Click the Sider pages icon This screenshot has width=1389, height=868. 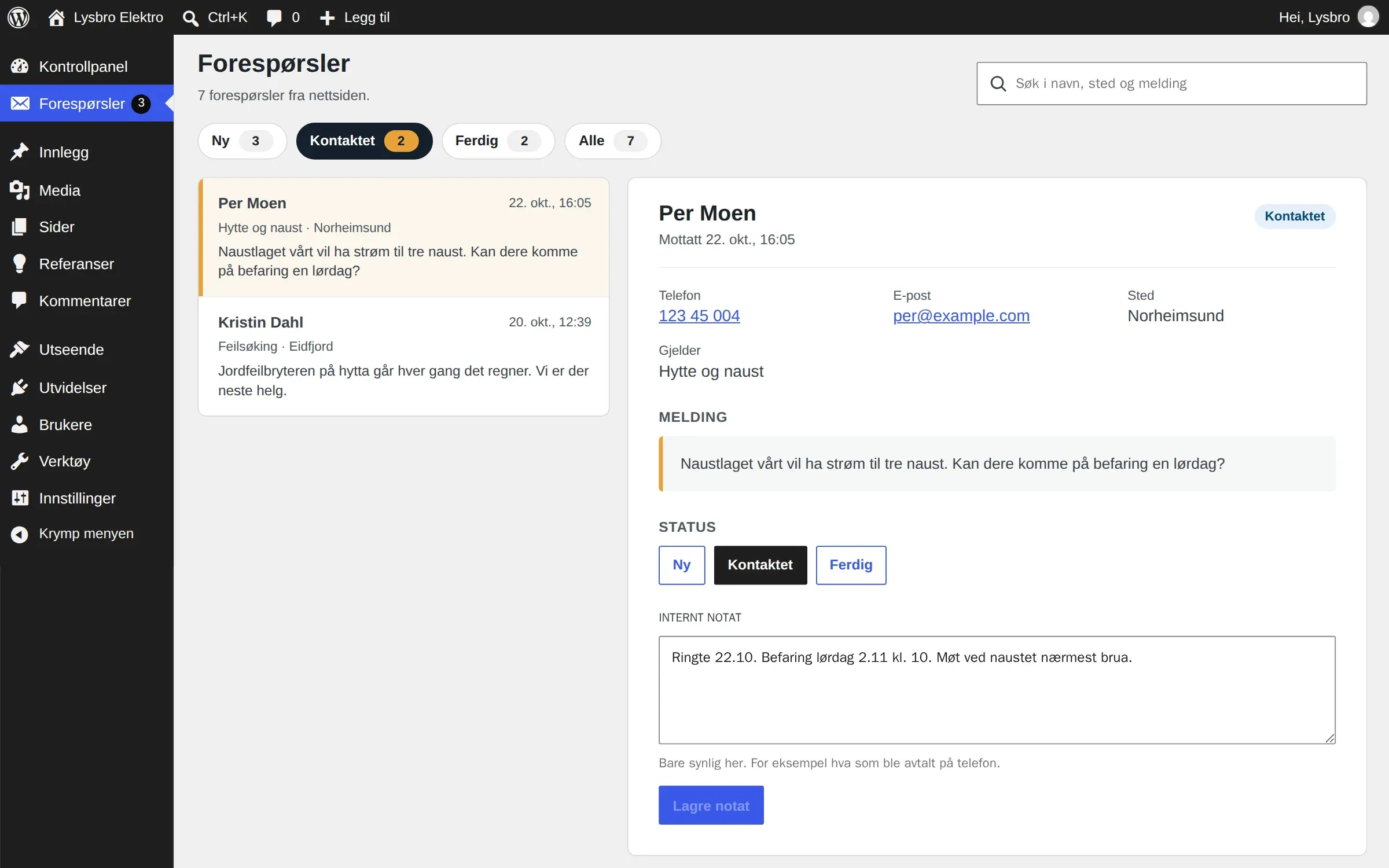[x=20, y=227]
